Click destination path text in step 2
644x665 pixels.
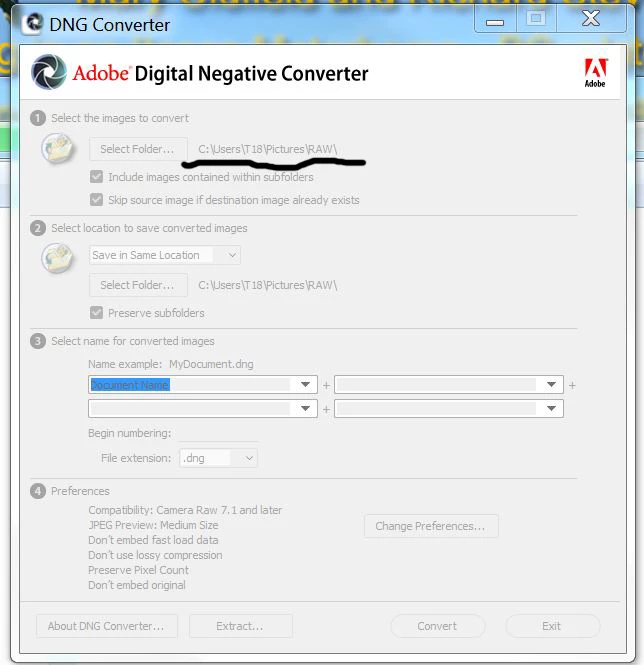[x=267, y=285]
